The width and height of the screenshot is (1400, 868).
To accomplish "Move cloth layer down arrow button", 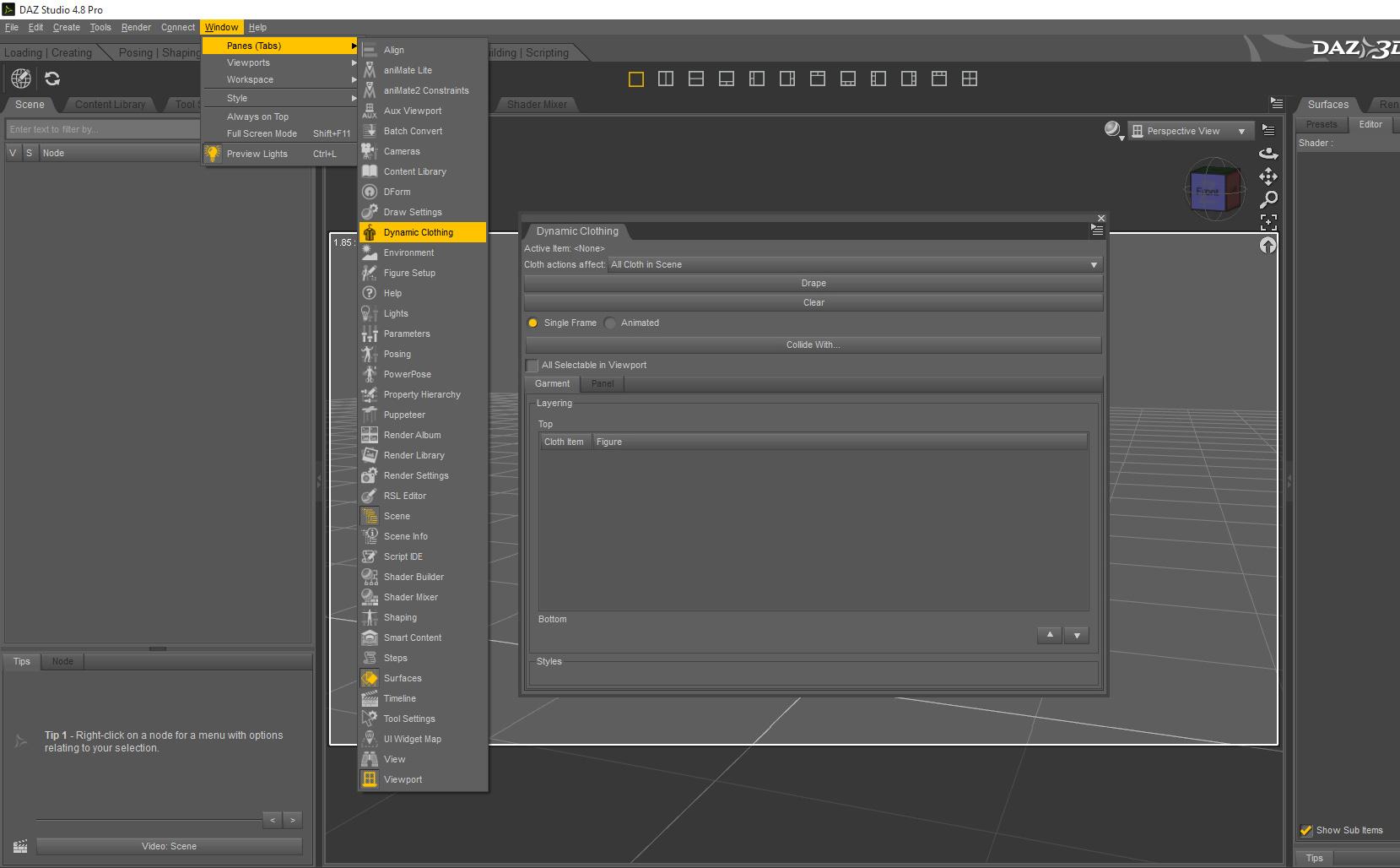I will click(x=1077, y=635).
